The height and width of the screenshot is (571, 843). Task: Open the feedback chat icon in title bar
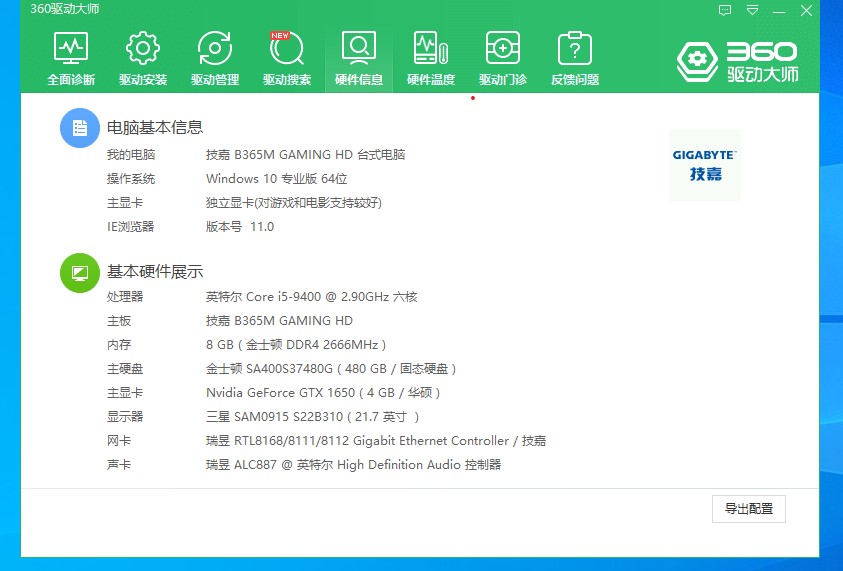coord(725,10)
